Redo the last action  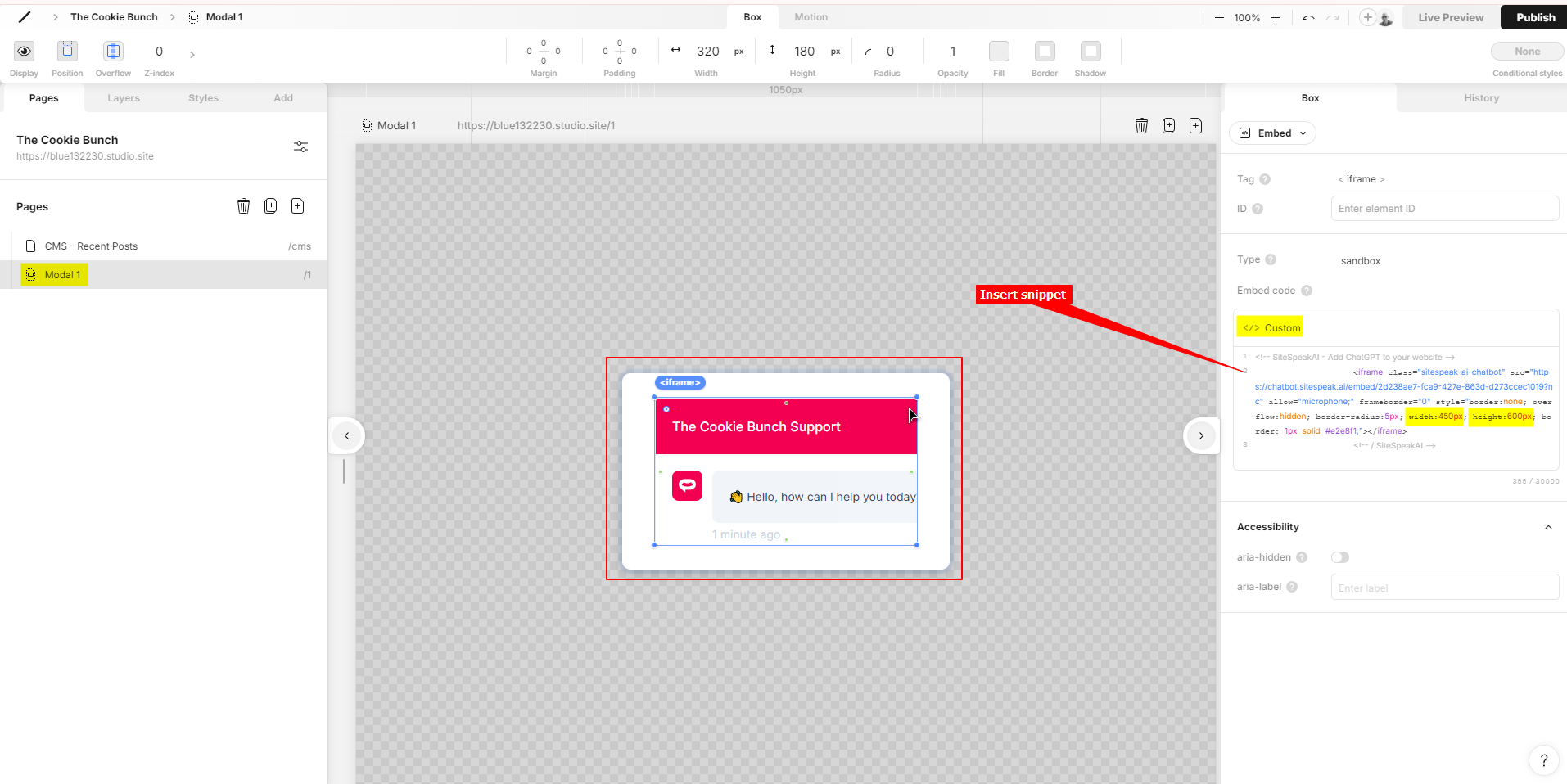1333,17
